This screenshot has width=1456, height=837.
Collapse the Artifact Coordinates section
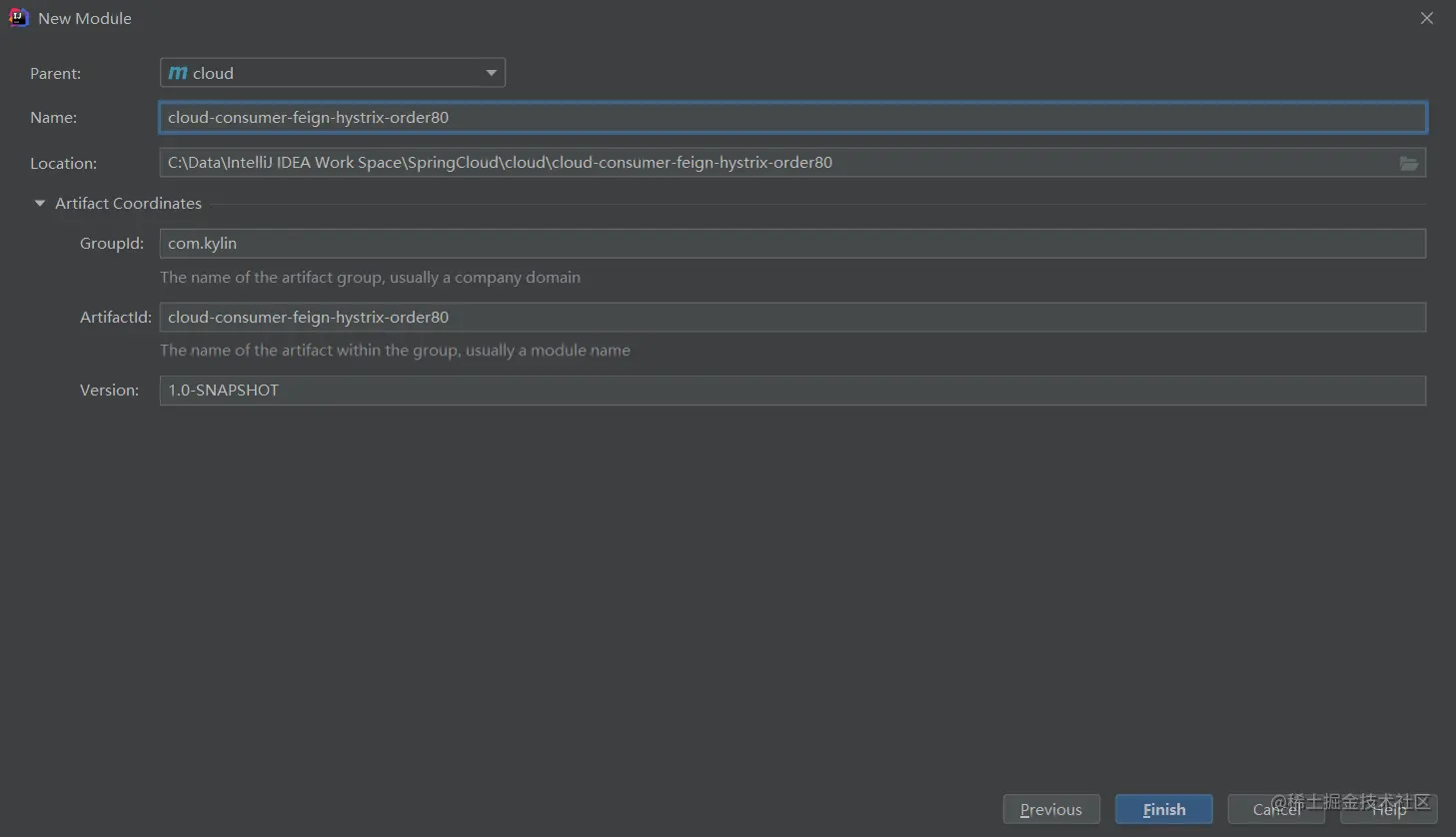pos(40,203)
